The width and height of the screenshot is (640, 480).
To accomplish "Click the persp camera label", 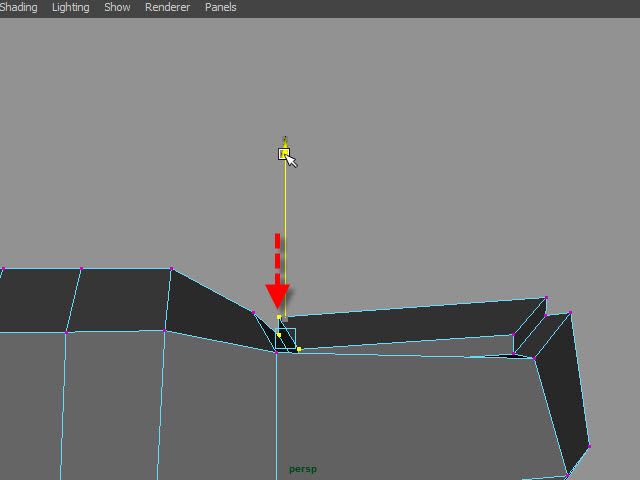I will 303,469.
